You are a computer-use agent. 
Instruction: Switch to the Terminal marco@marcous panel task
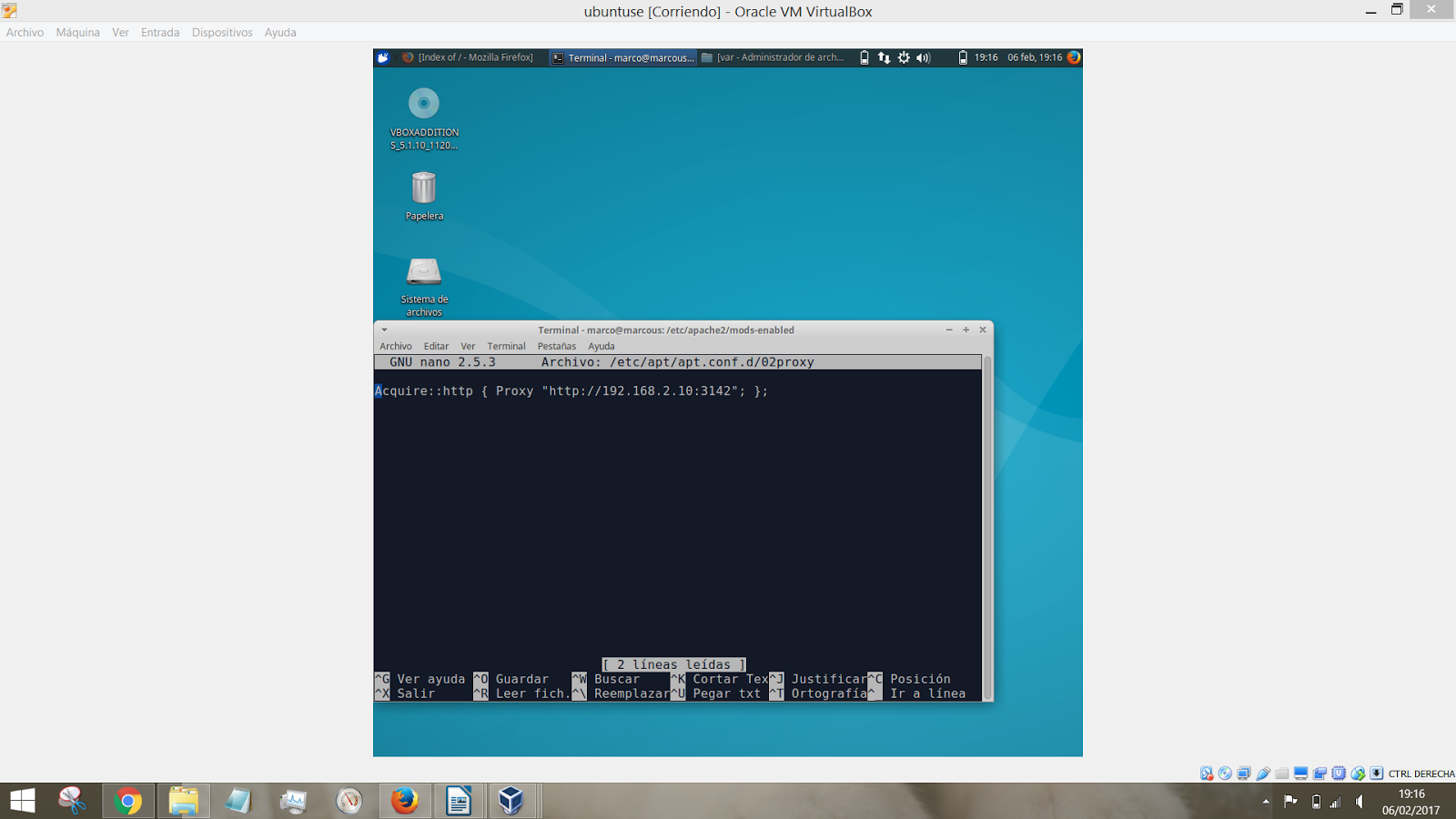point(623,57)
